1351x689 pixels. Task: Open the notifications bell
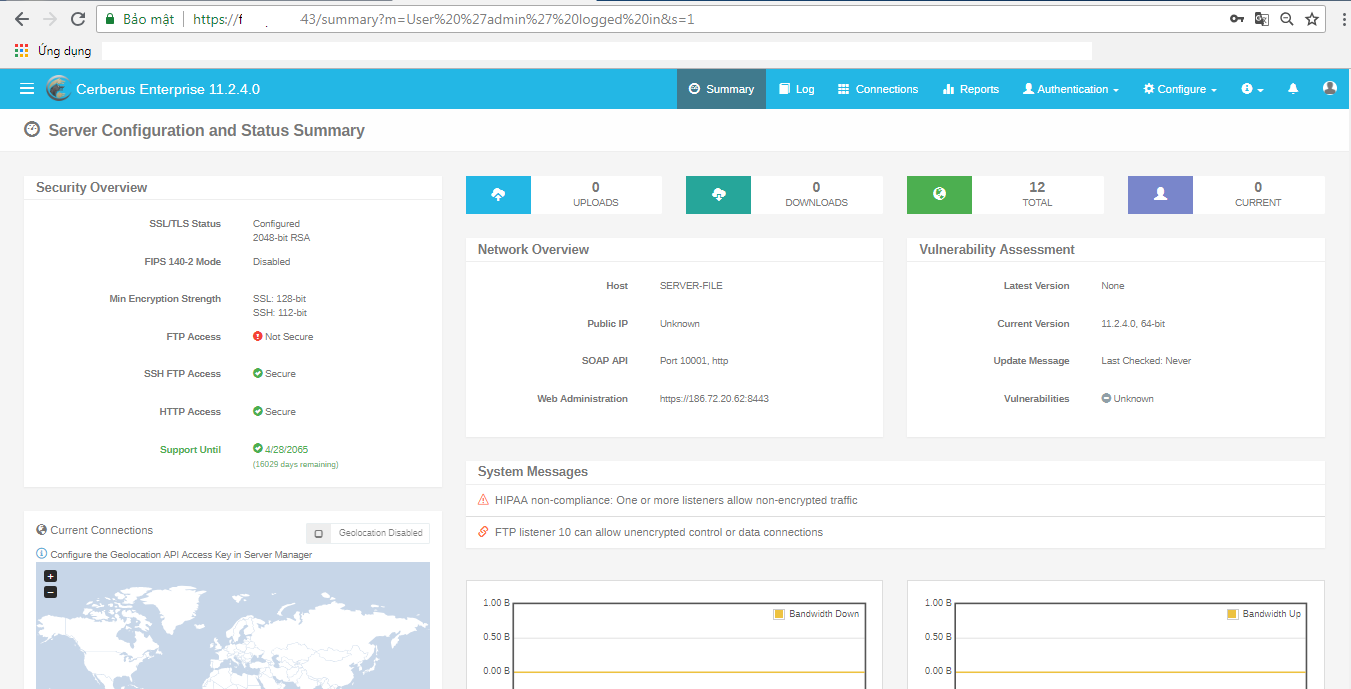(1292, 88)
